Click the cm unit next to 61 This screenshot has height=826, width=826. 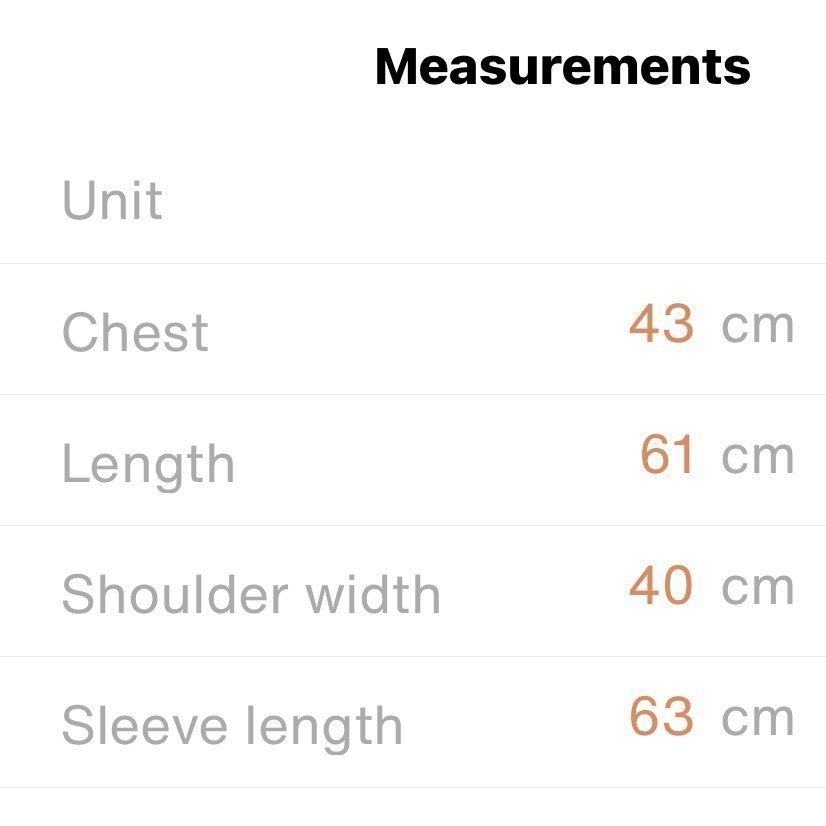[758, 457]
